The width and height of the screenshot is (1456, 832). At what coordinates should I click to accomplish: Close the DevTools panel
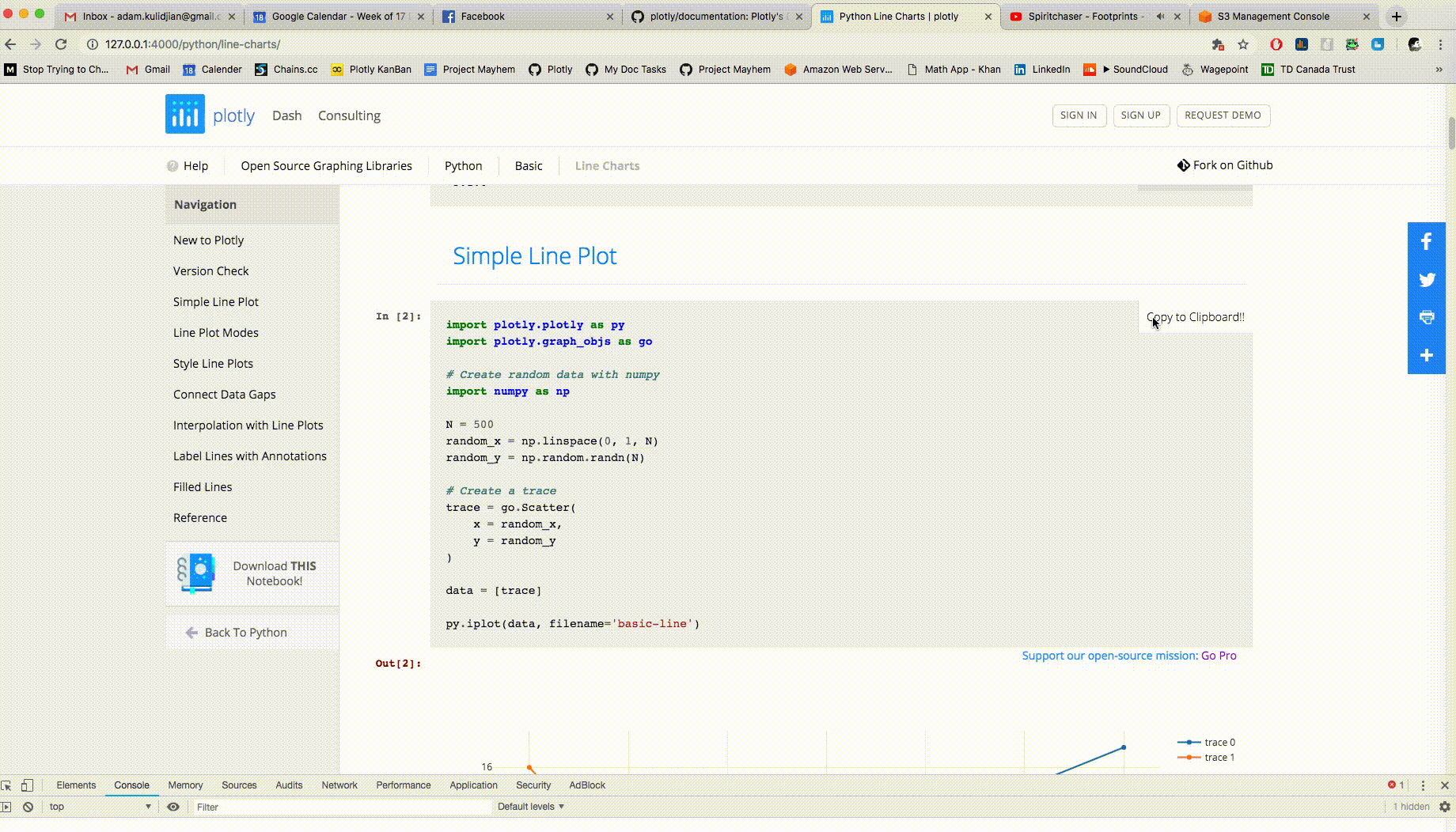point(1444,785)
